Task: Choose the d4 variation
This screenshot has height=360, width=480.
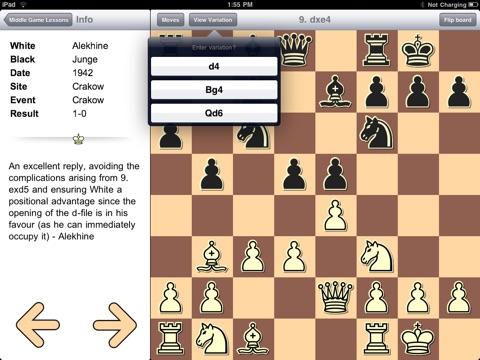Action: (214, 66)
